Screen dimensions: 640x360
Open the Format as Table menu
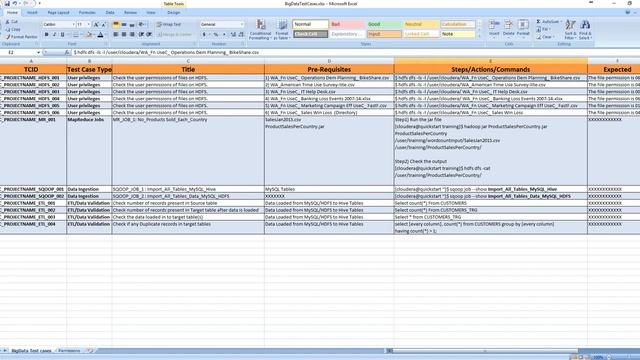pyautogui.click(x=282, y=29)
